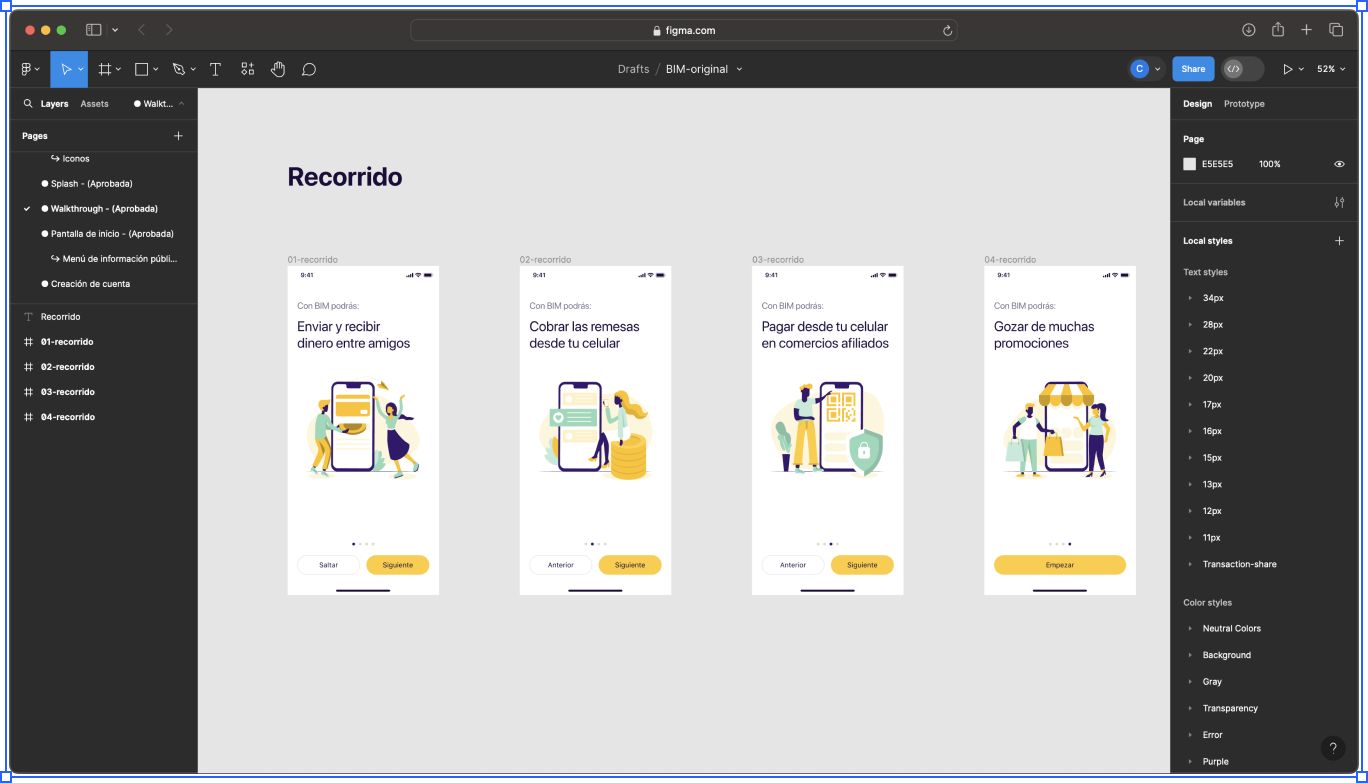Image resolution: width=1368 pixels, height=783 pixels.
Task: Select the Text tool
Action: tap(215, 69)
